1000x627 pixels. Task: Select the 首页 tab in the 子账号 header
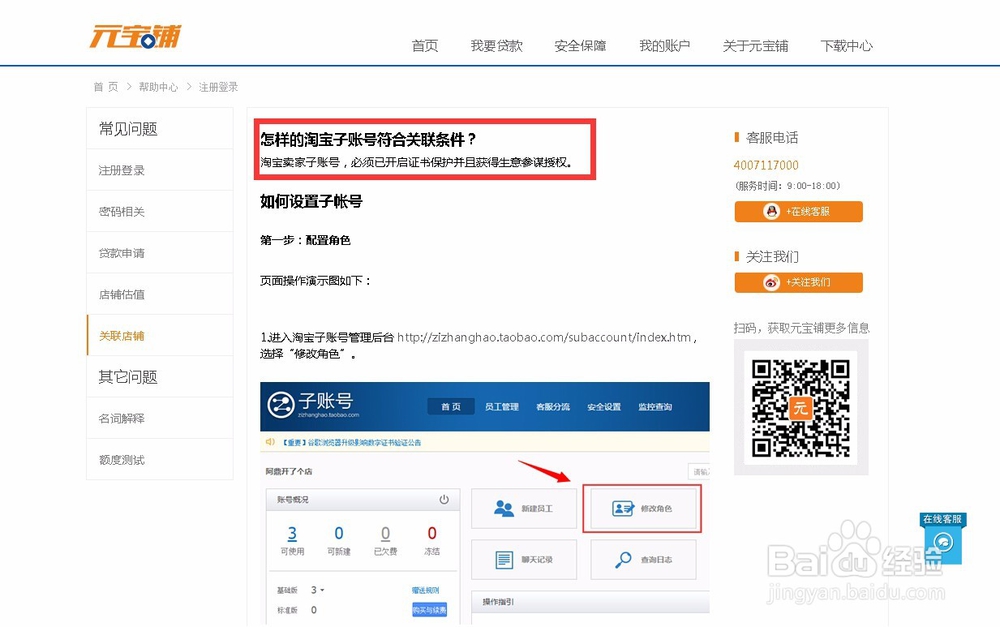pyautogui.click(x=451, y=407)
